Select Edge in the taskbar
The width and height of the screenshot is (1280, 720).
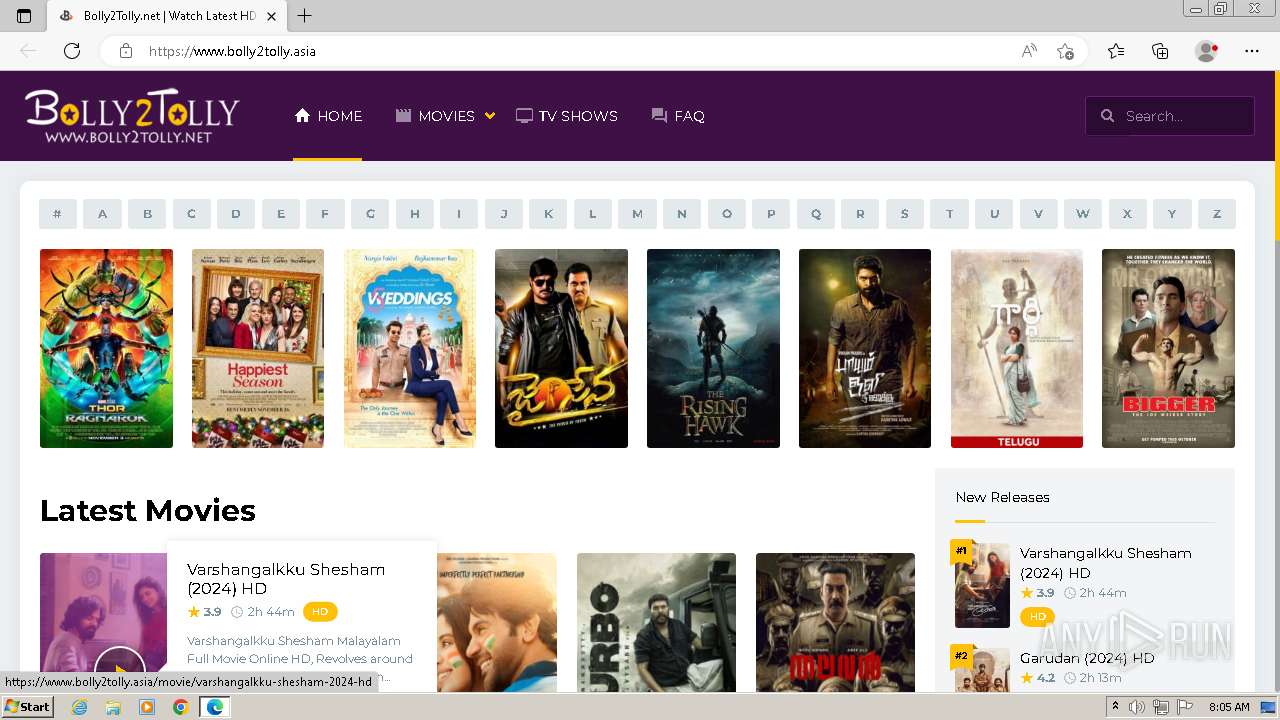[214, 707]
